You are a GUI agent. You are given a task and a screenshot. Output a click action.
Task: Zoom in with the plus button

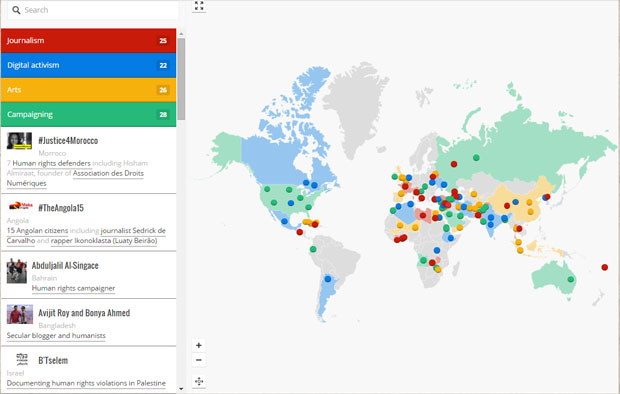[x=199, y=345]
